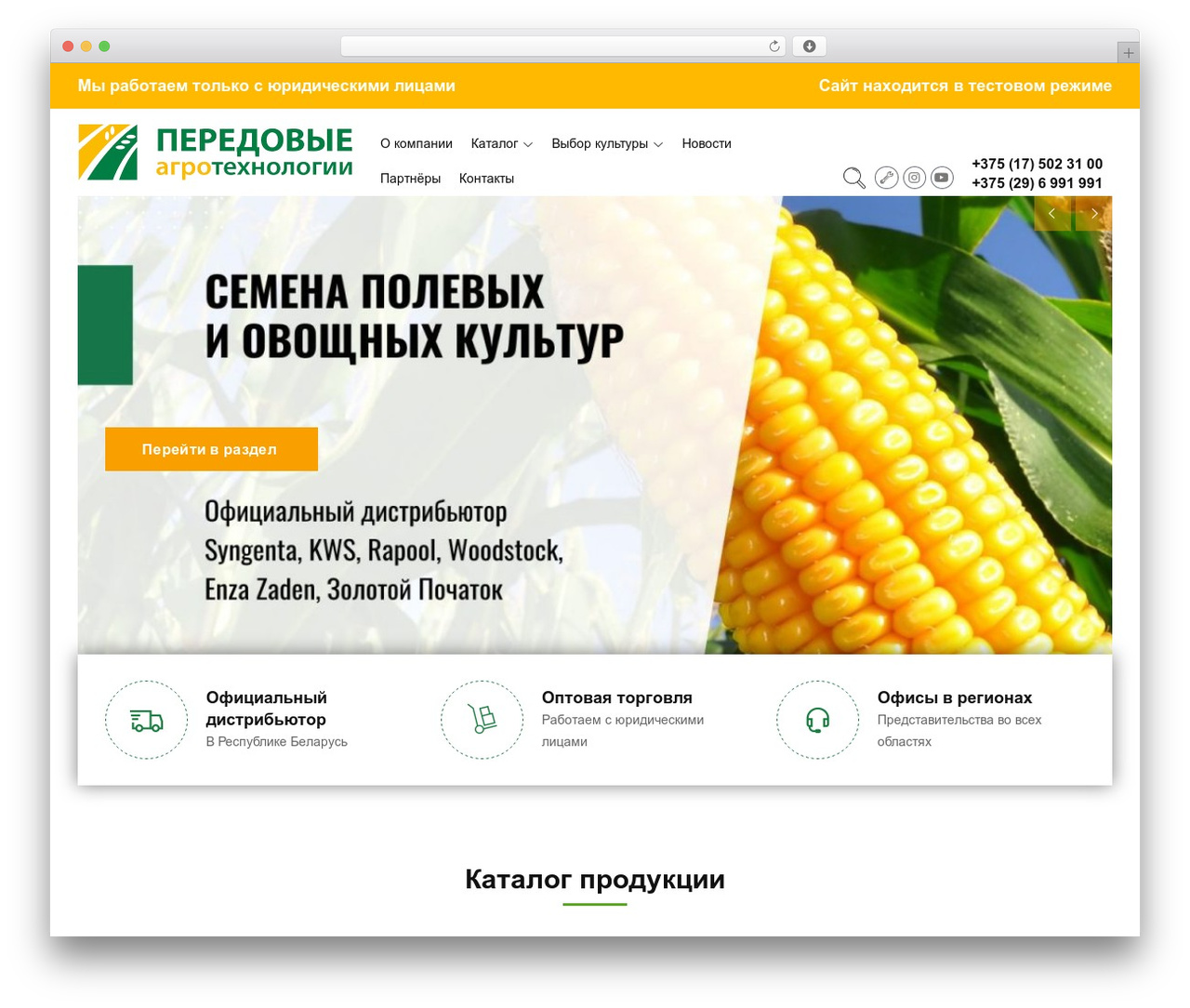Expand the Выбор культуры menu chevron

pyautogui.click(x=658, y=144)
